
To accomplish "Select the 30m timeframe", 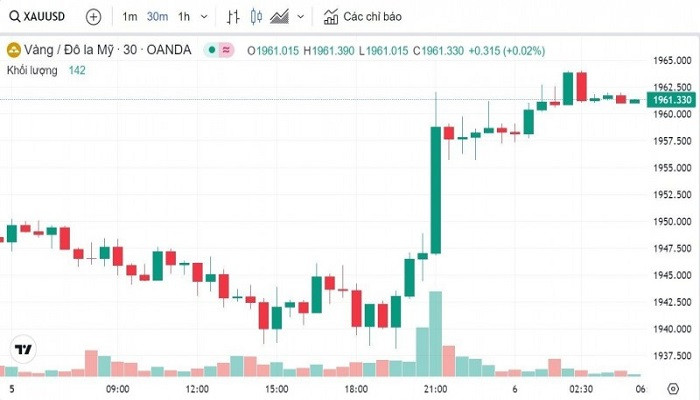I will point(157,17).
